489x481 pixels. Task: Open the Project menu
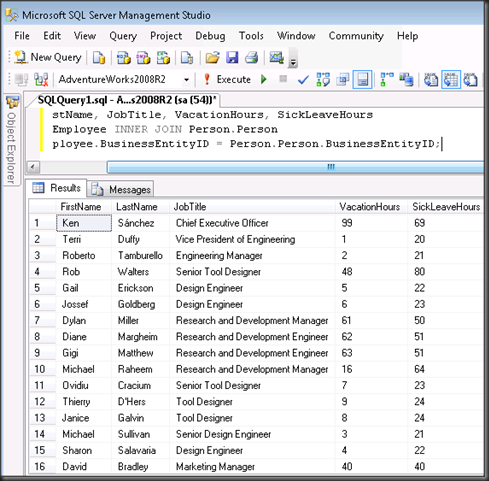[x=166, y=36]
